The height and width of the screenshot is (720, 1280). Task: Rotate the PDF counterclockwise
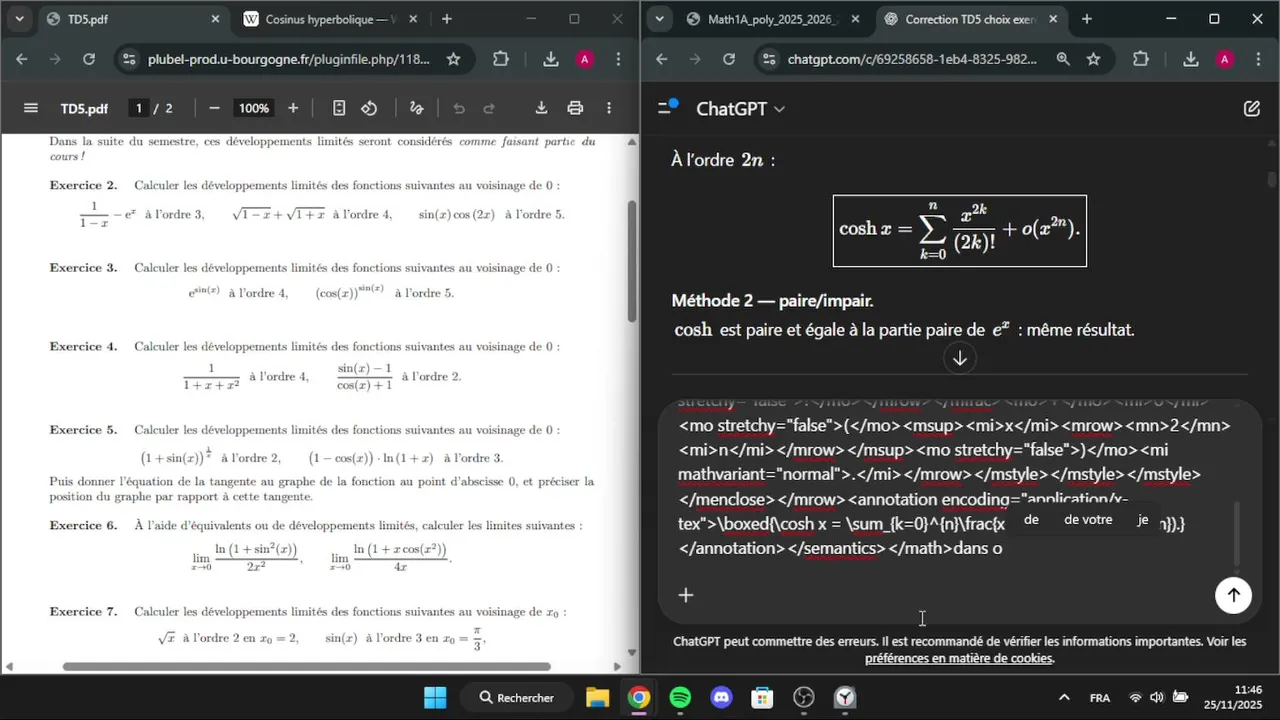coord(369,108)
